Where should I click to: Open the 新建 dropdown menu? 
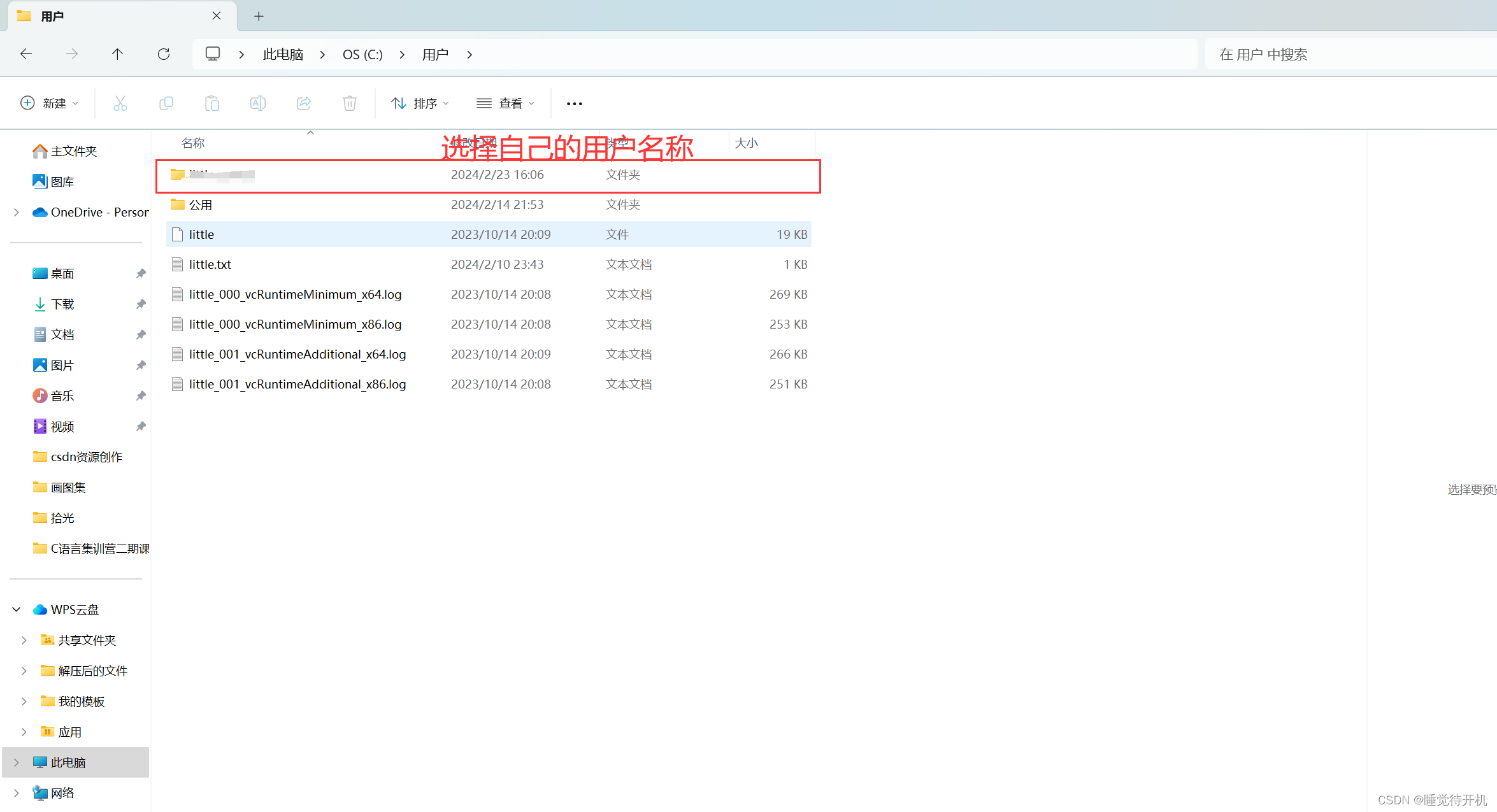click(50, 103)
